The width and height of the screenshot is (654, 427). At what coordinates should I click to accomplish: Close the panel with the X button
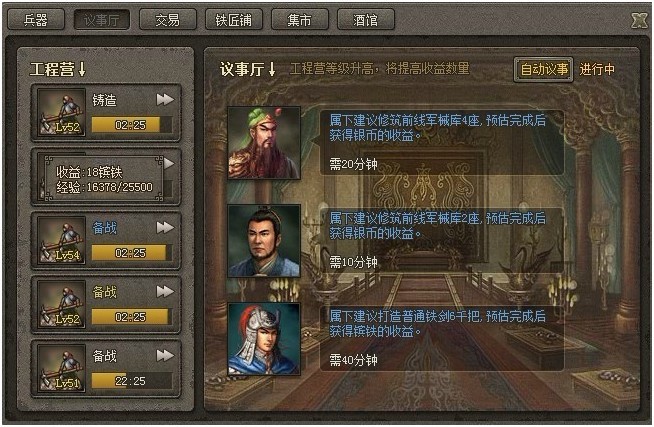point(639,20)
